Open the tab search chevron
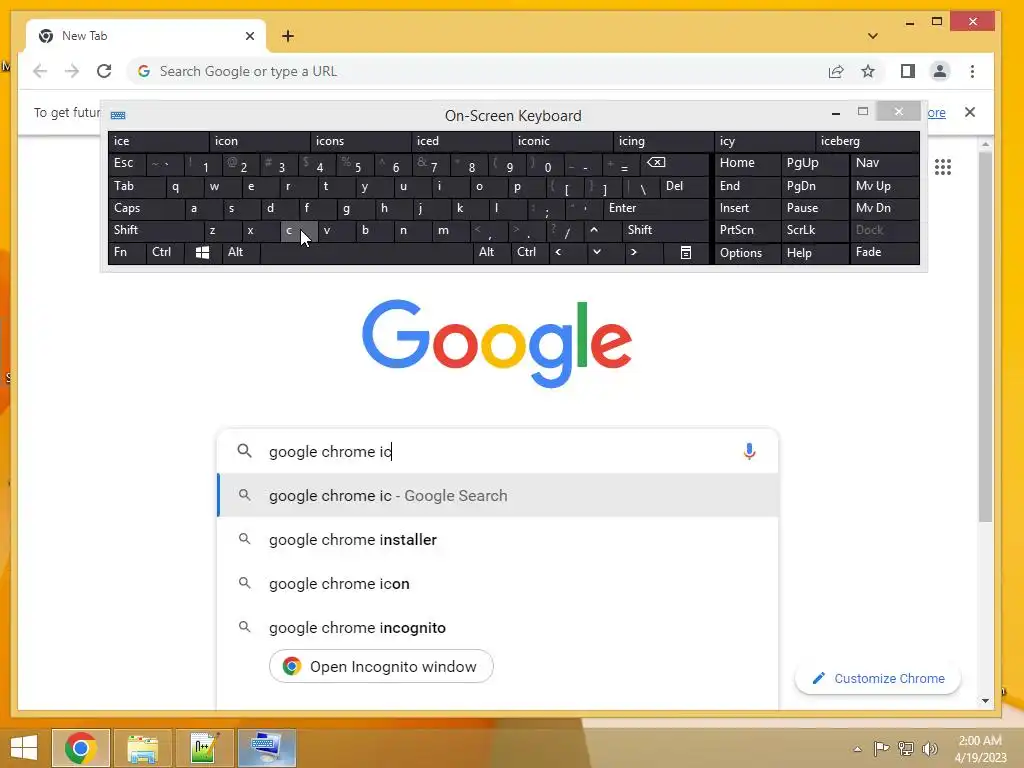 [x=872, y=36]
